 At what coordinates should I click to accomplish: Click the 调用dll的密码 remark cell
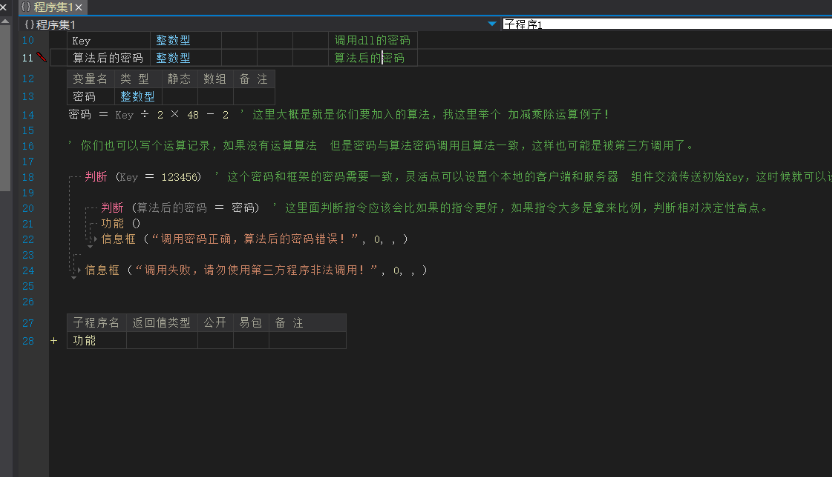371,41
